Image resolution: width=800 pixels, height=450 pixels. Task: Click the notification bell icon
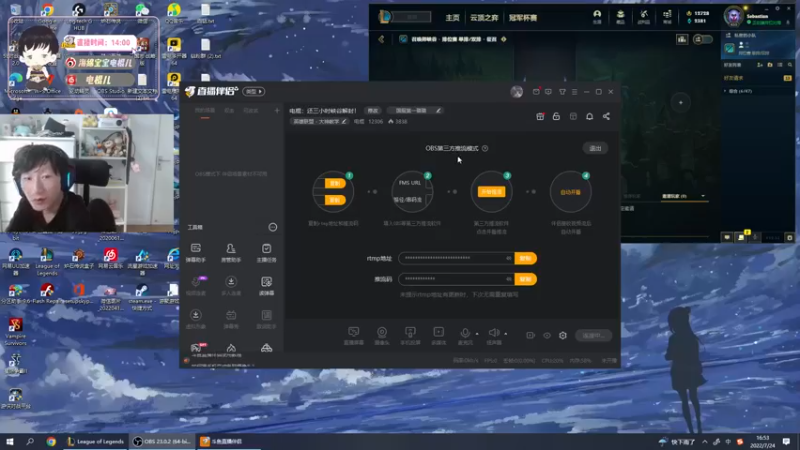[589, 116]
